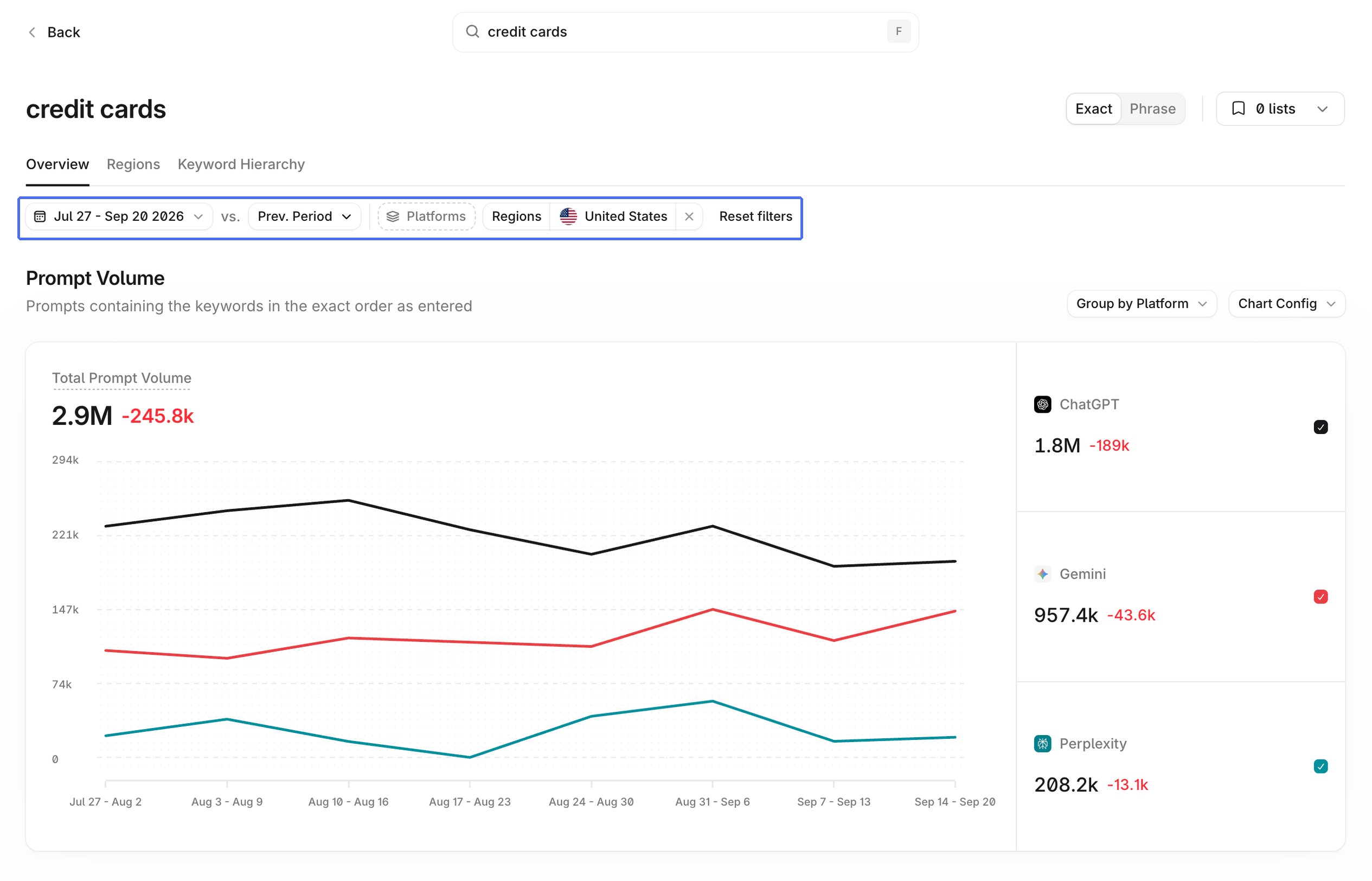Expand the 0 lists dropdown

pos(1280,108)
